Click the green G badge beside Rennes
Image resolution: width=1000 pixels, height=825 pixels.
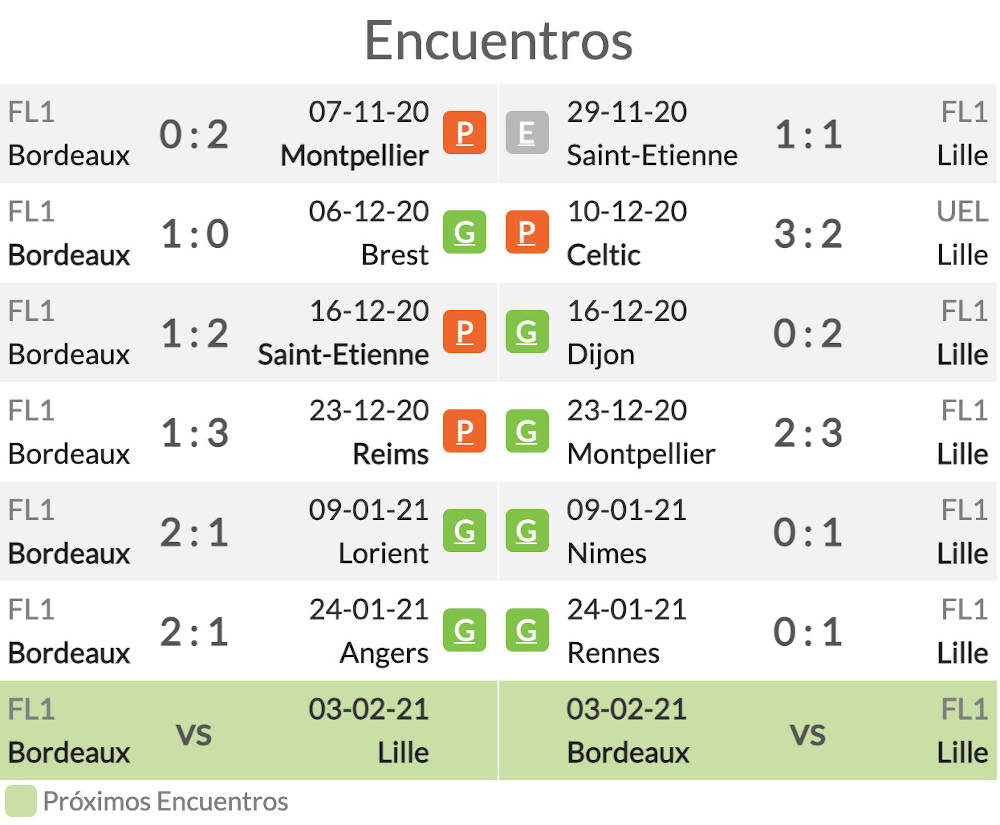[527, 630]
